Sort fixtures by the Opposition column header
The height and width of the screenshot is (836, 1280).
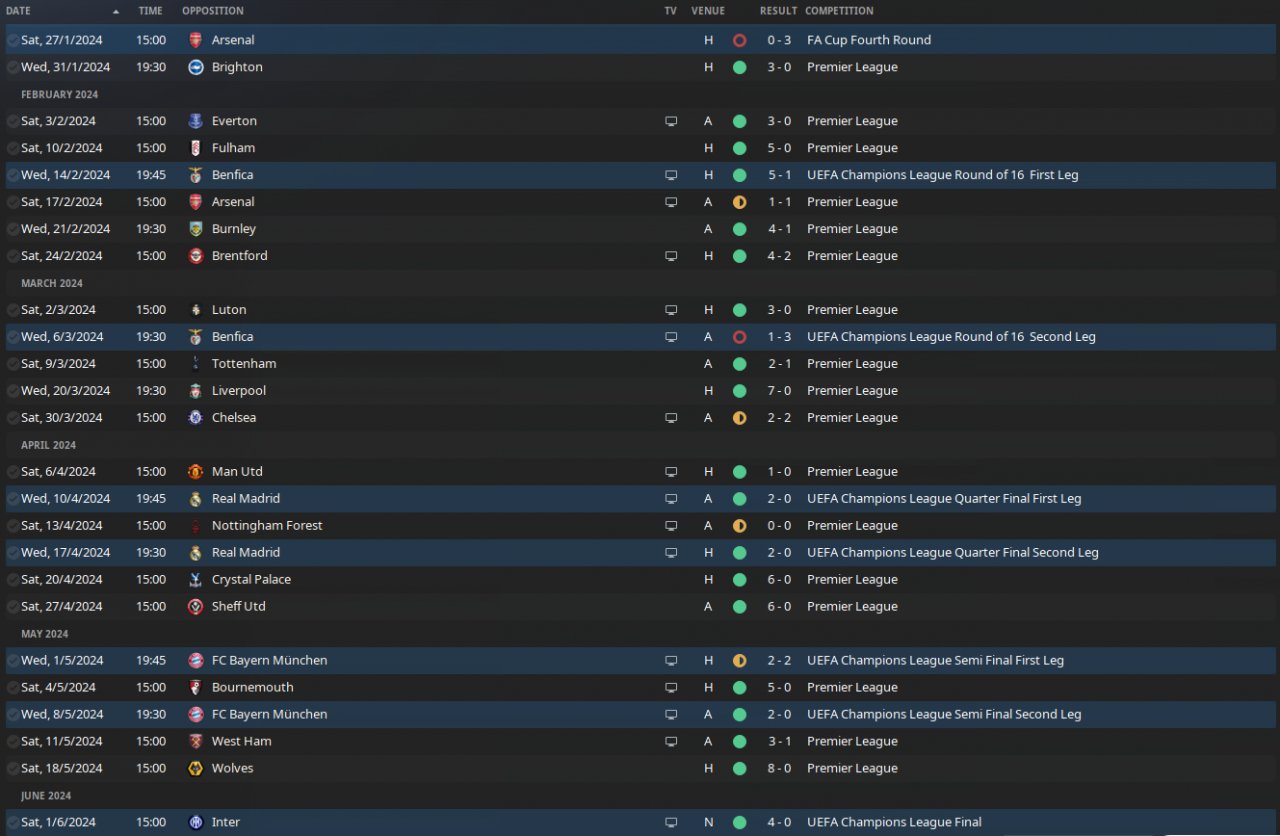pos(212,11)
